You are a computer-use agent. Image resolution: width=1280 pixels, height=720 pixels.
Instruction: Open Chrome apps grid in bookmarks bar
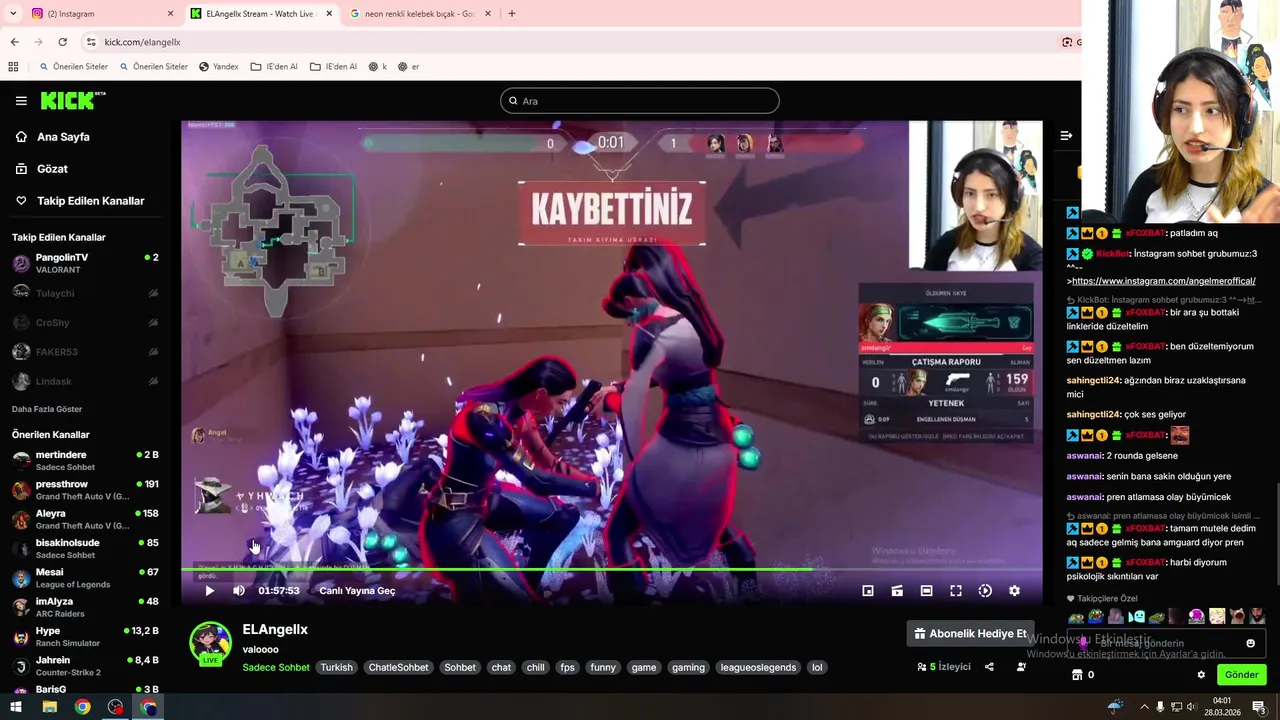[x=13, y=67]
